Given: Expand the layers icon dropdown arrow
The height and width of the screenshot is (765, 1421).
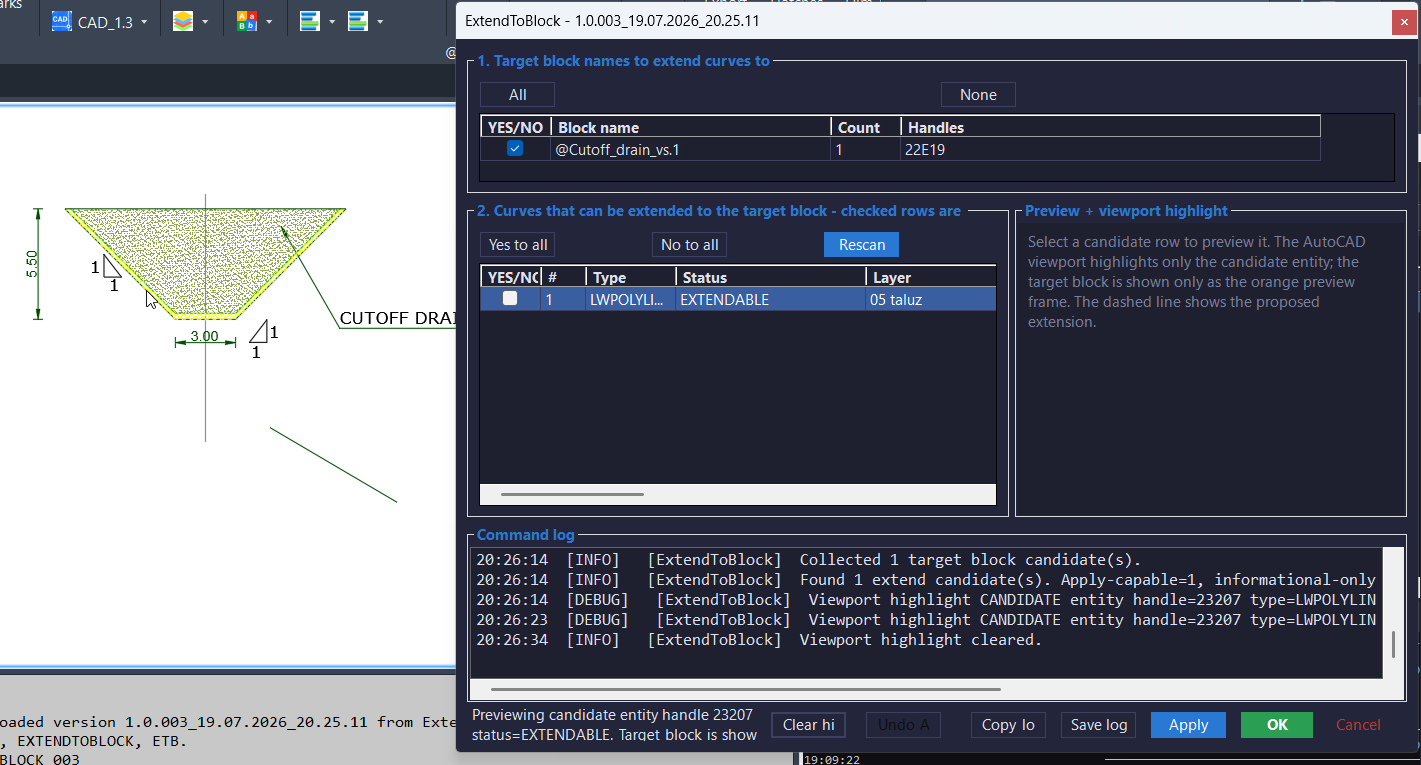Looking at the screenshot, I should 205,22.
